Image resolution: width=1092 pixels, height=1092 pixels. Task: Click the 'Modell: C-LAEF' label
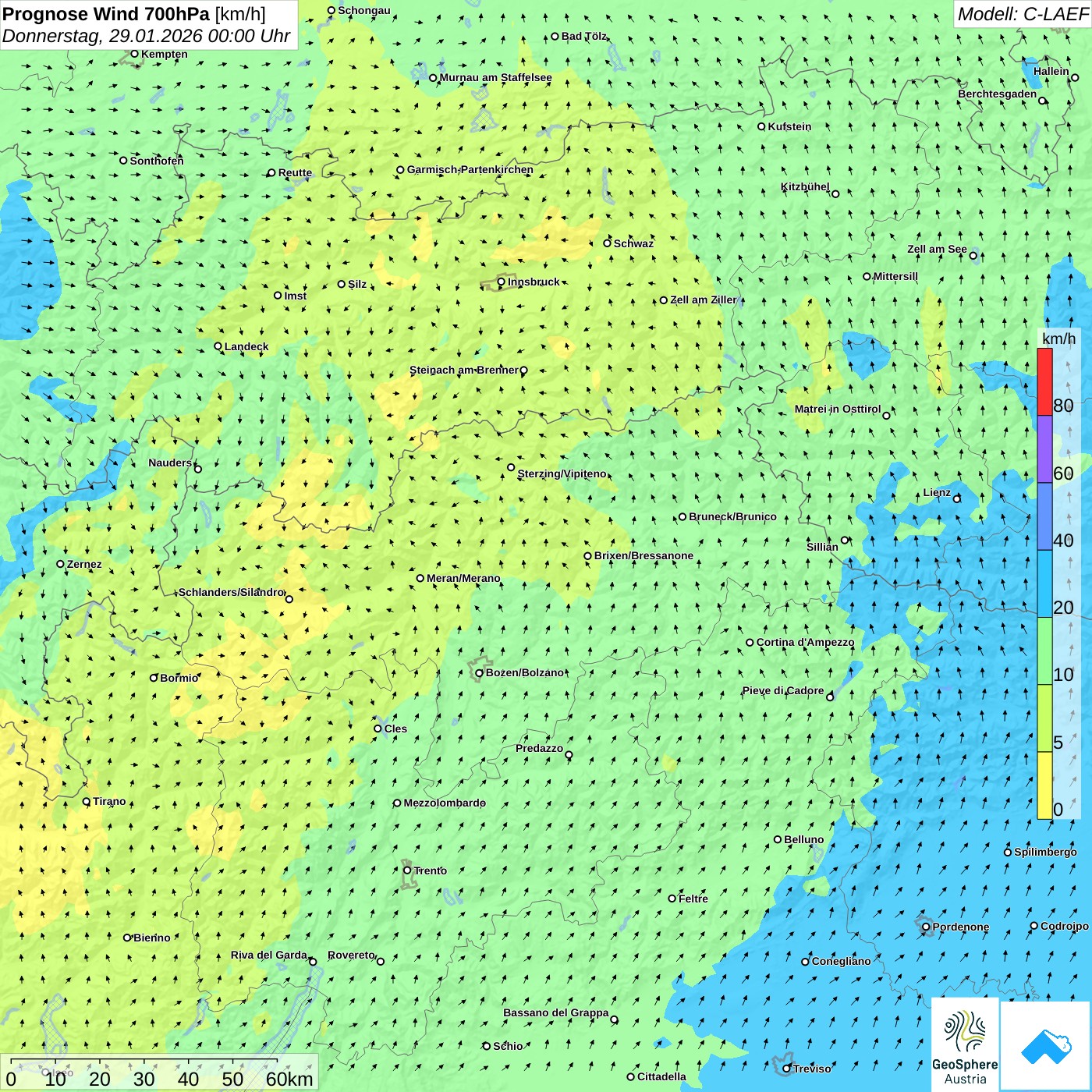point(1023,13)
